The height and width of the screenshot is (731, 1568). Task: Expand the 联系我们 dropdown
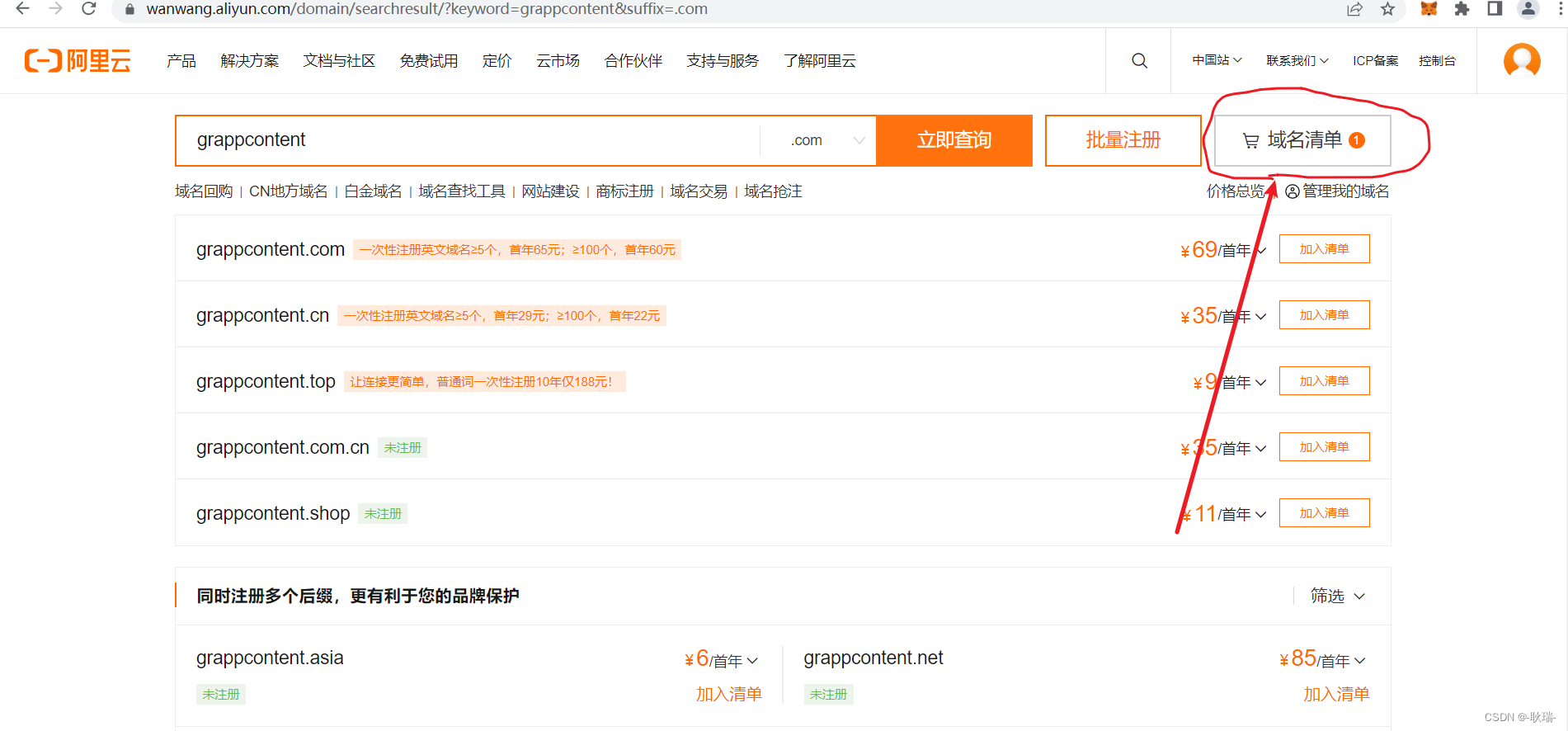[1297, 60]
